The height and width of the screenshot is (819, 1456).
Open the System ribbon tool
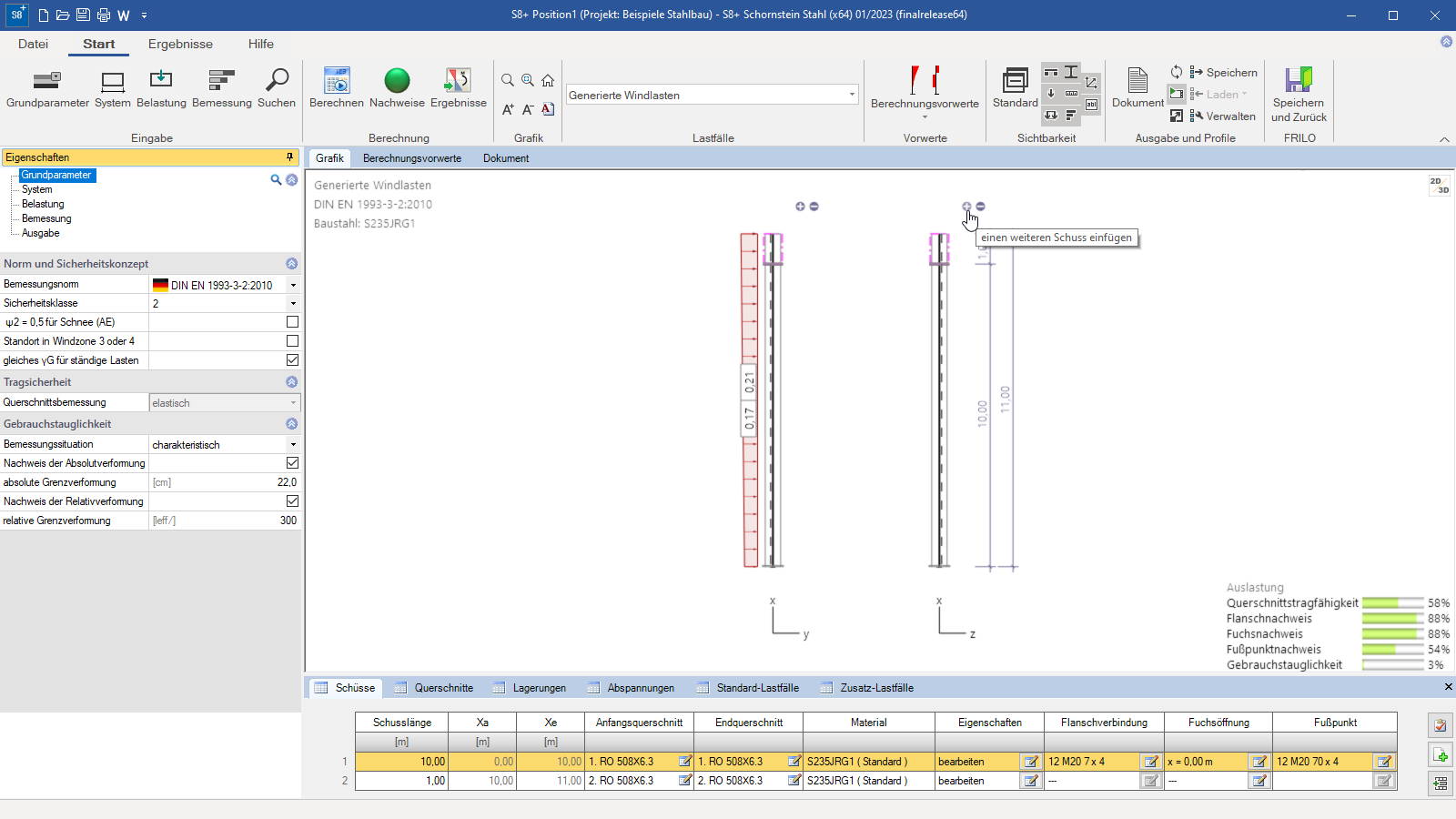pyautogui.click(x=113, y=88)
